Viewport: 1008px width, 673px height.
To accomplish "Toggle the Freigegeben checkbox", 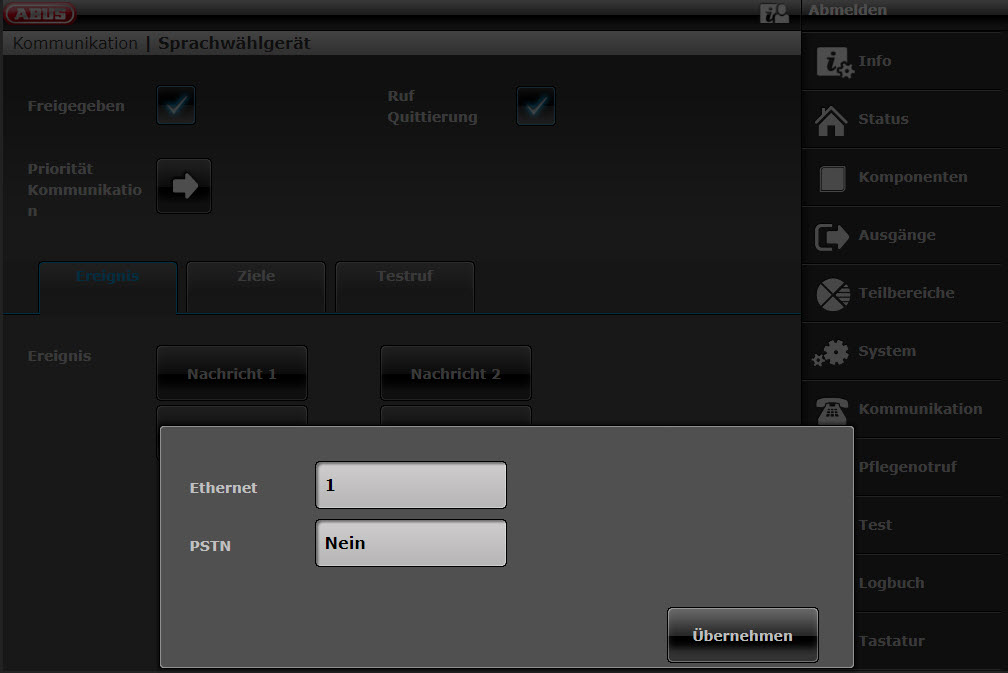I will 176,106.
